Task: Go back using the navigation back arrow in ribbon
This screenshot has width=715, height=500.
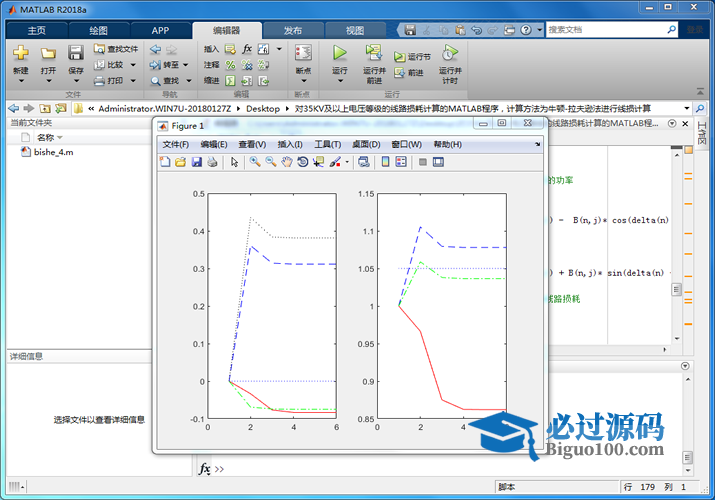Action: [155, 49]
